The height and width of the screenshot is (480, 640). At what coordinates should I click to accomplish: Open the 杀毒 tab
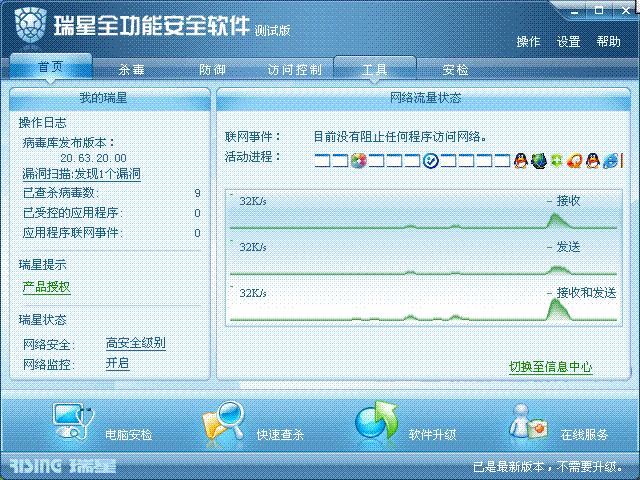(x=131, y=70)
